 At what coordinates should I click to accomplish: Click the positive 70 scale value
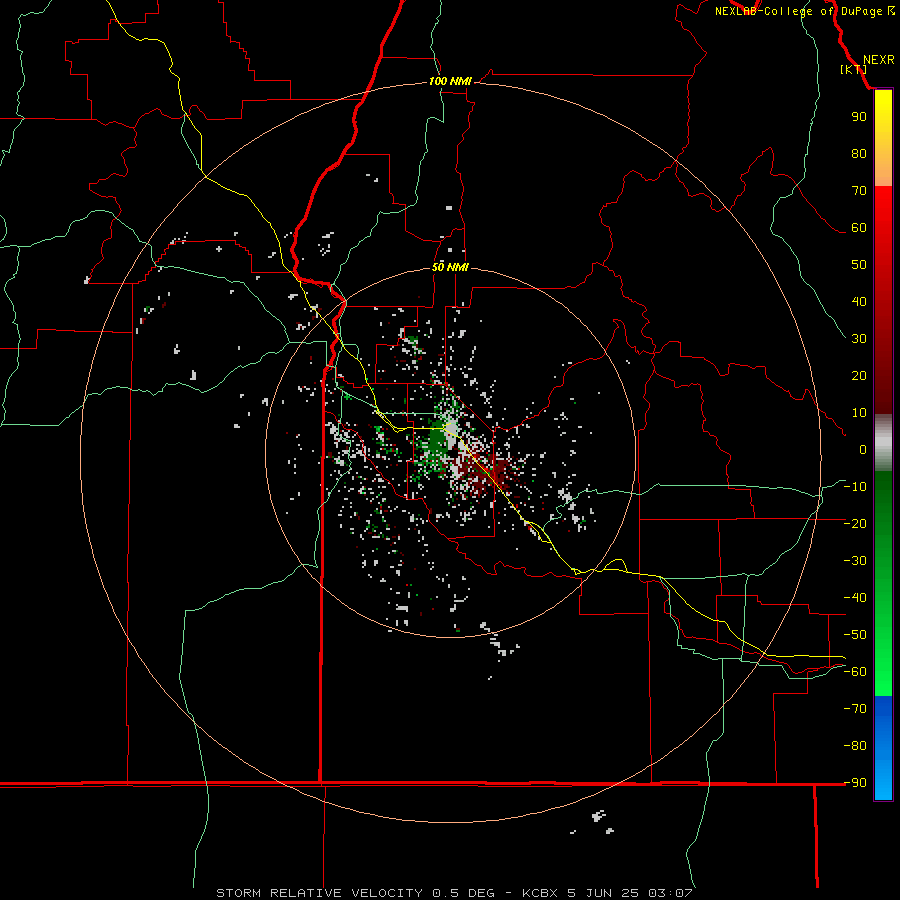[859, 191]
